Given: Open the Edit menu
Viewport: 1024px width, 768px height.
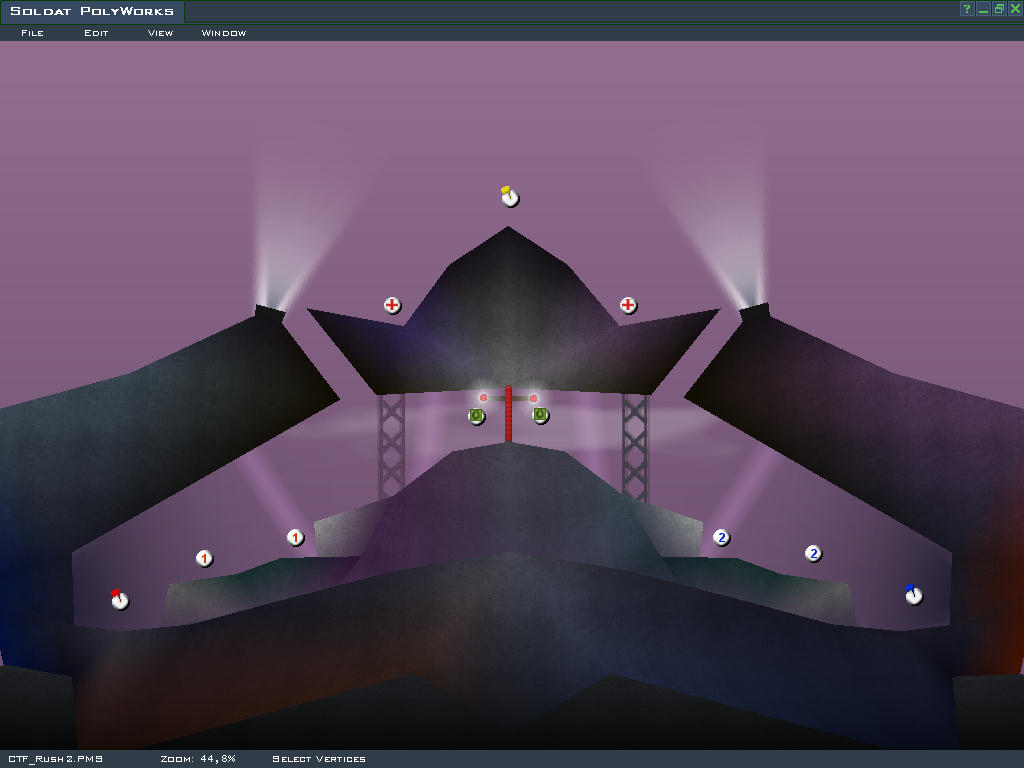Looking at the screenshot, I should click(96, 33).
